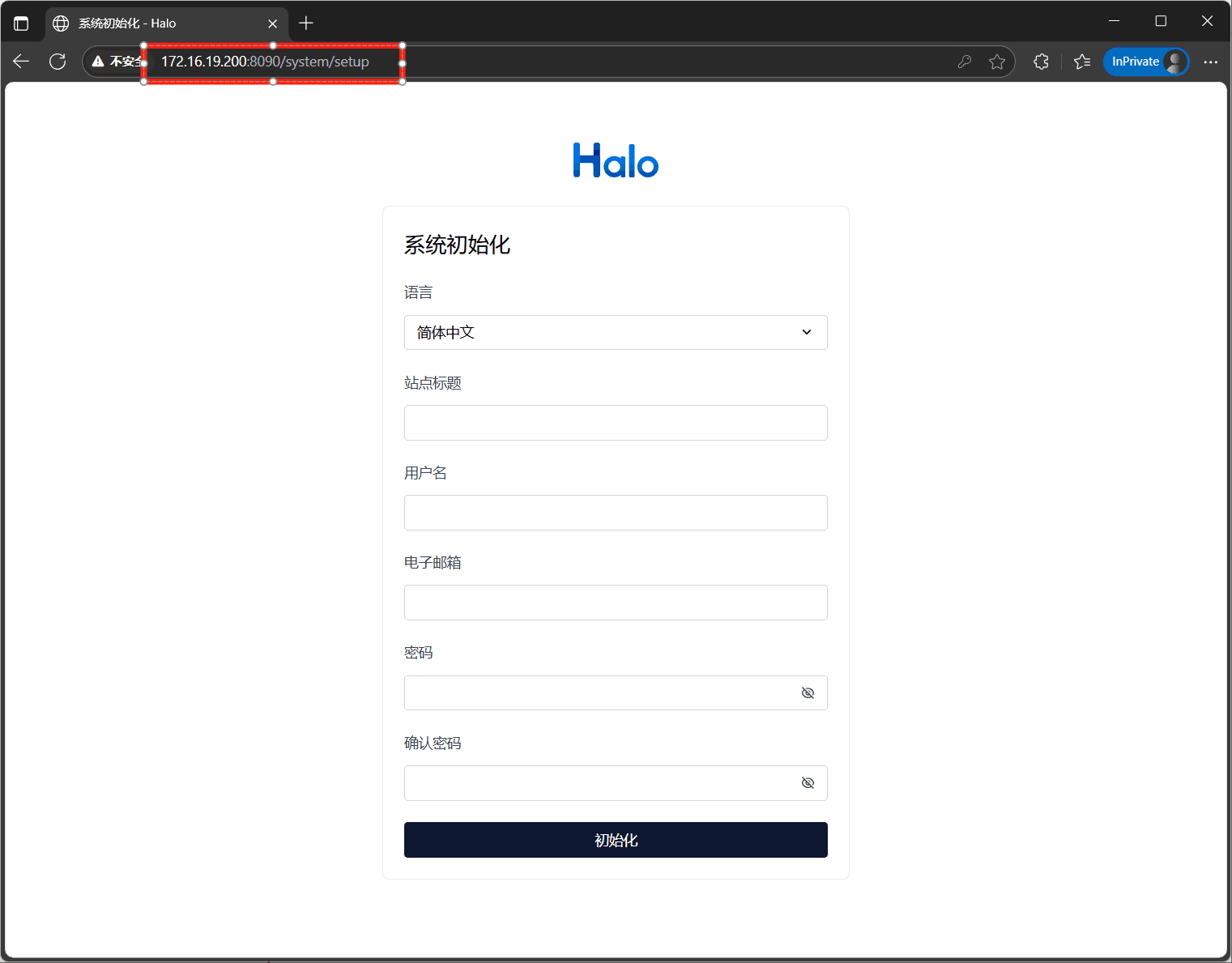Focus the 电子邮箱 input field

(616, 603)
